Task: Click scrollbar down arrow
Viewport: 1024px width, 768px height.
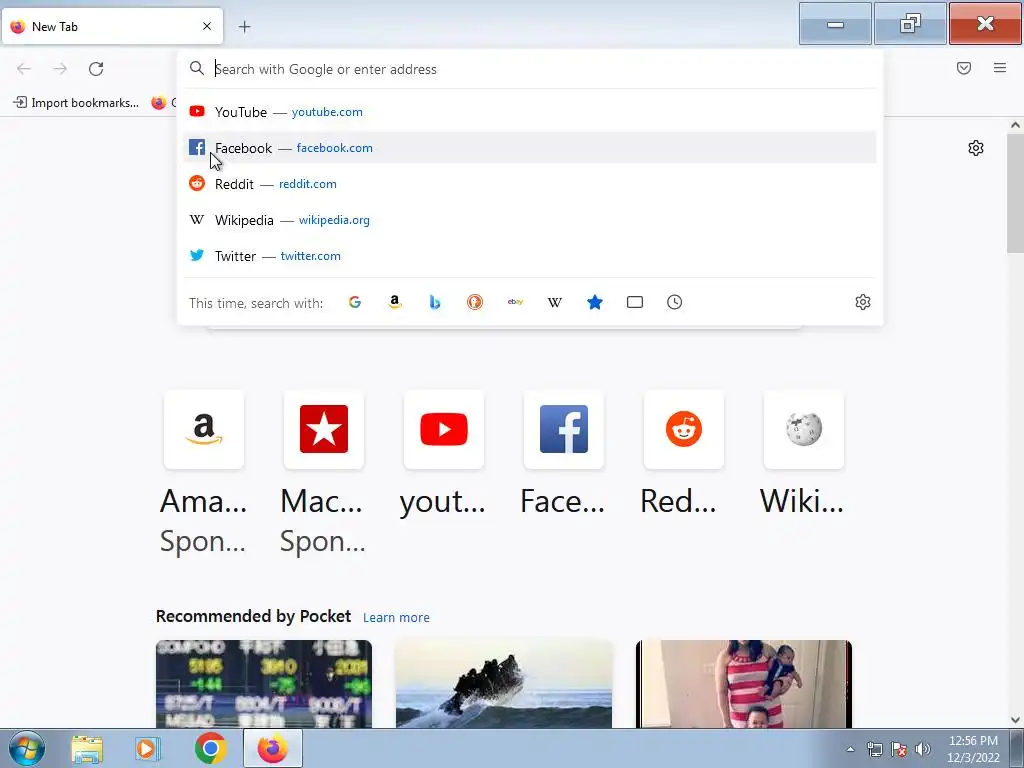Action: tap(1015, 720)
